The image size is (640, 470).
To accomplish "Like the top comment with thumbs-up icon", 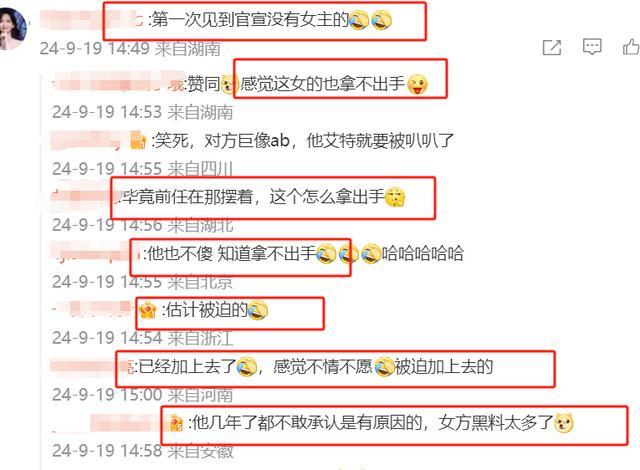I will [631, 47].
